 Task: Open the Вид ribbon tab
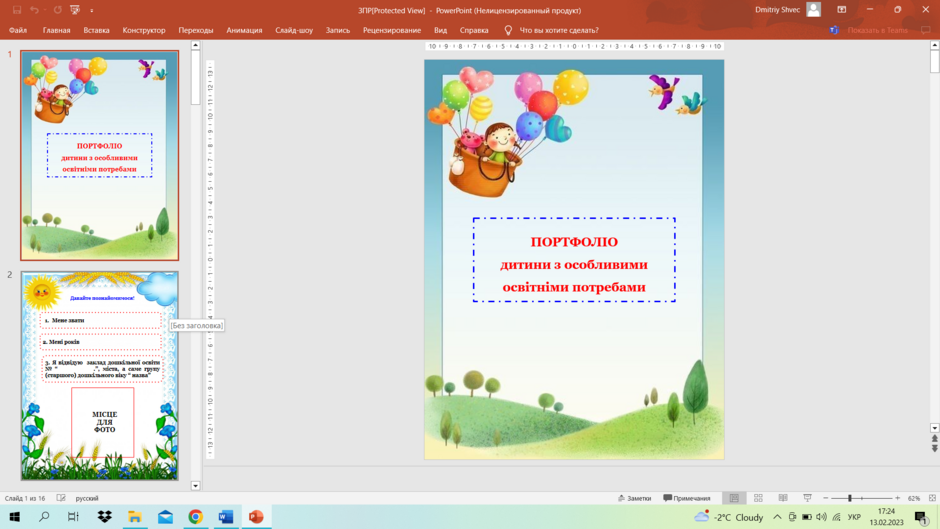point(441,30)
